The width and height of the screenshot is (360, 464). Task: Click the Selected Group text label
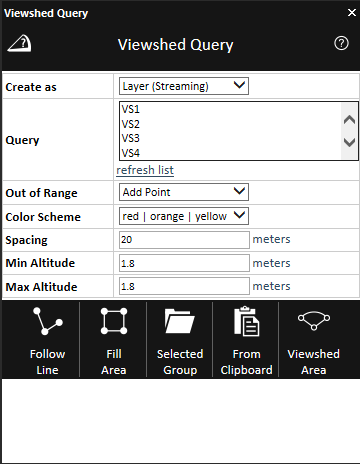(180, 362)
